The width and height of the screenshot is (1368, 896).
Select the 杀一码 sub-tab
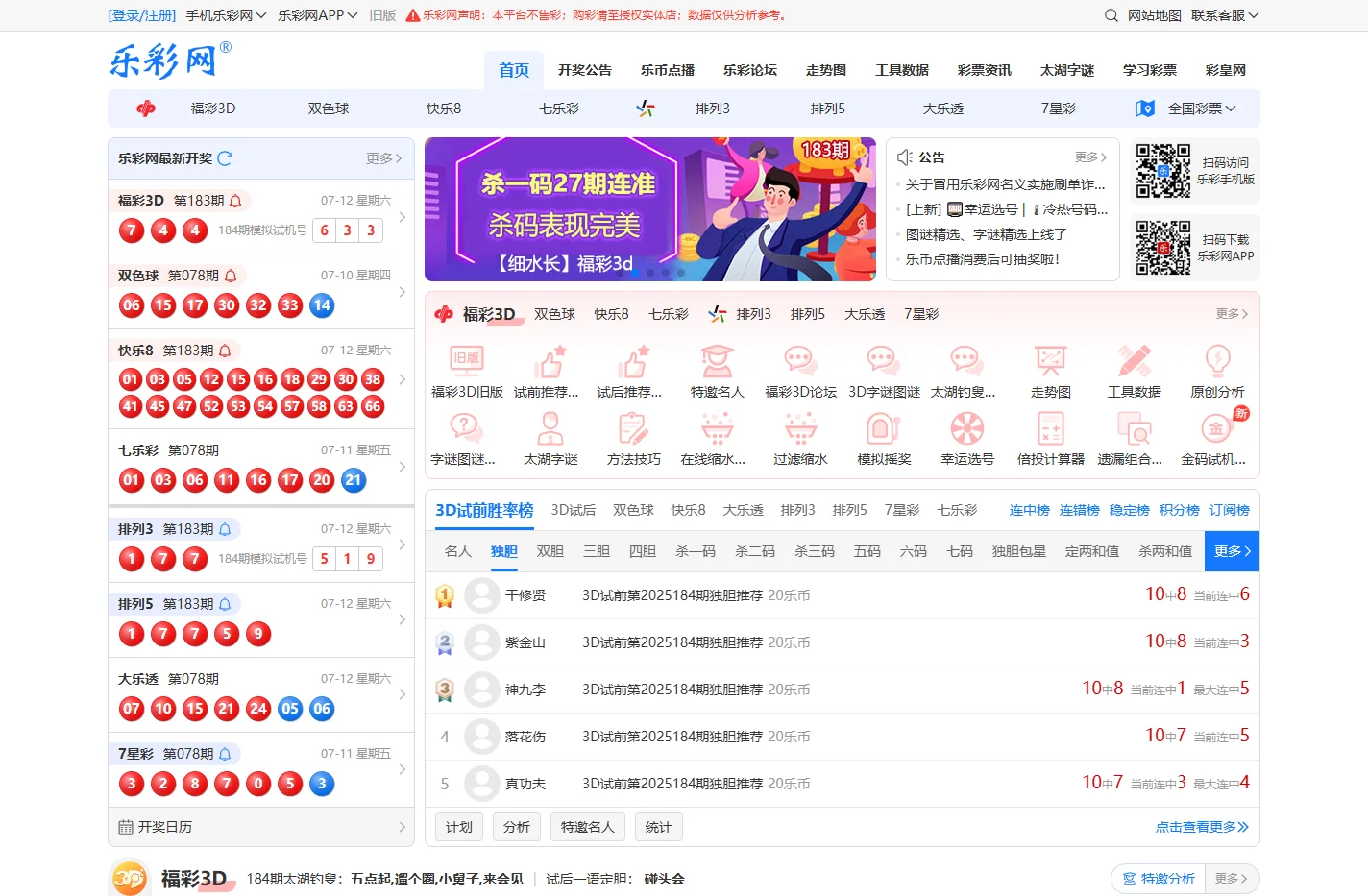(696, 551)
